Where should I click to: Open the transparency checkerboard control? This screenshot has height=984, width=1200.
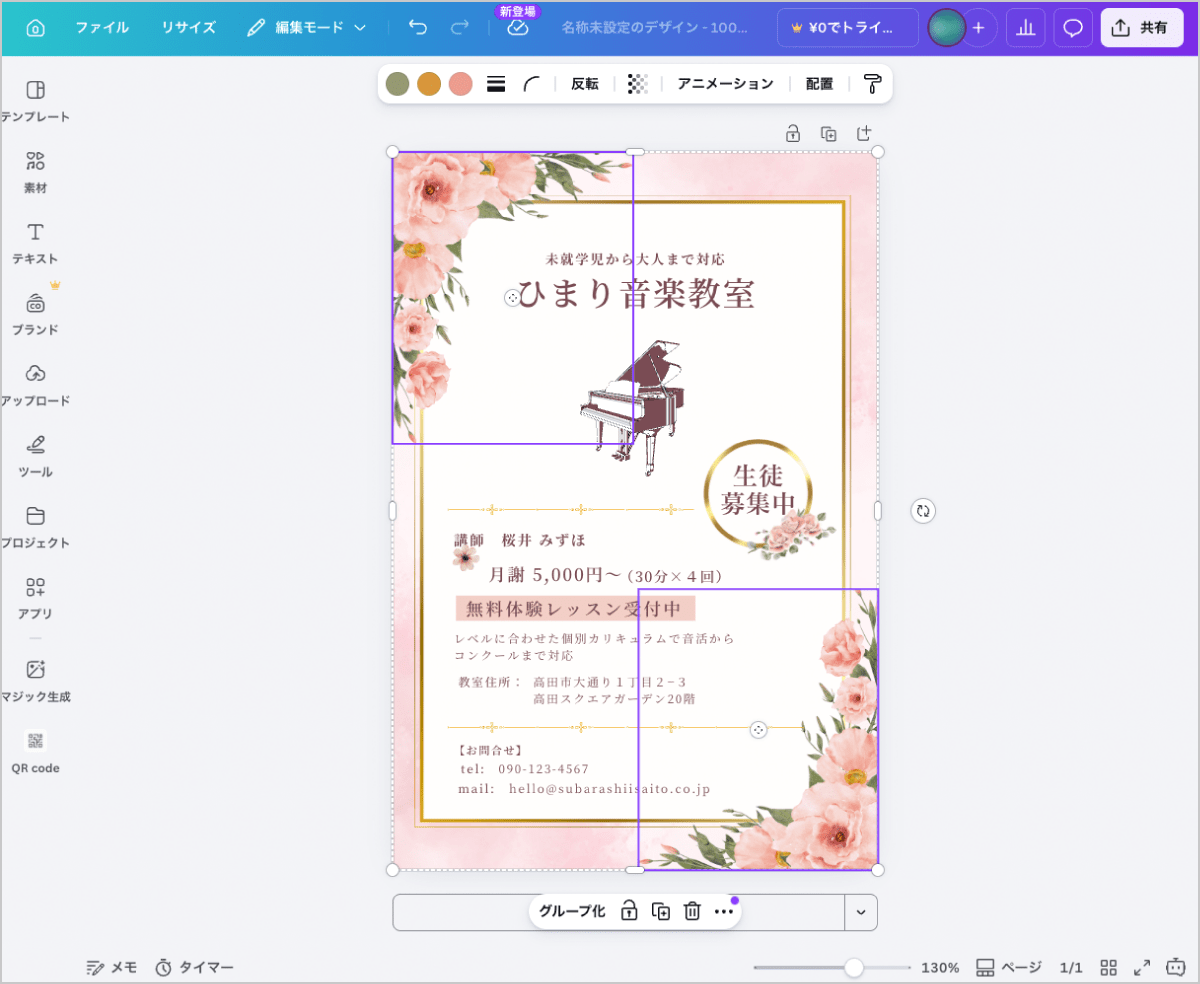638,84
